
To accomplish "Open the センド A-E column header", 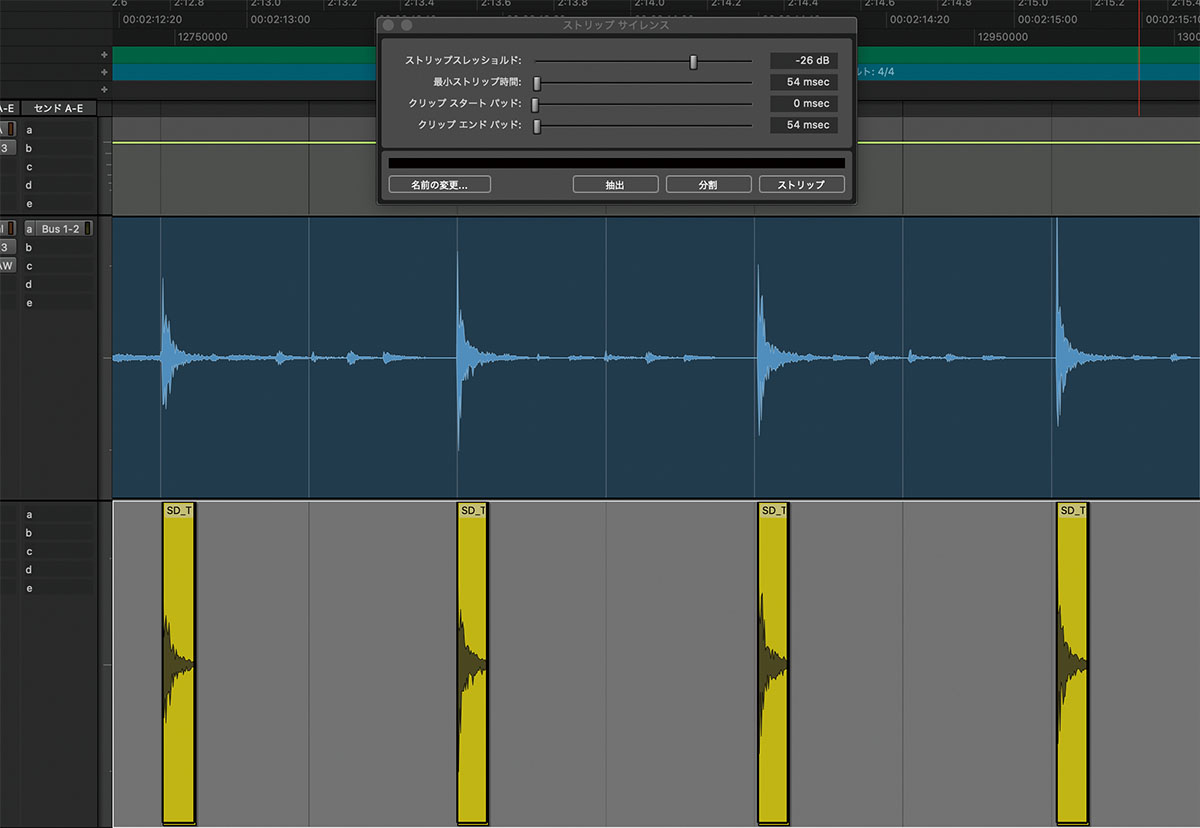I will (59, 108).
